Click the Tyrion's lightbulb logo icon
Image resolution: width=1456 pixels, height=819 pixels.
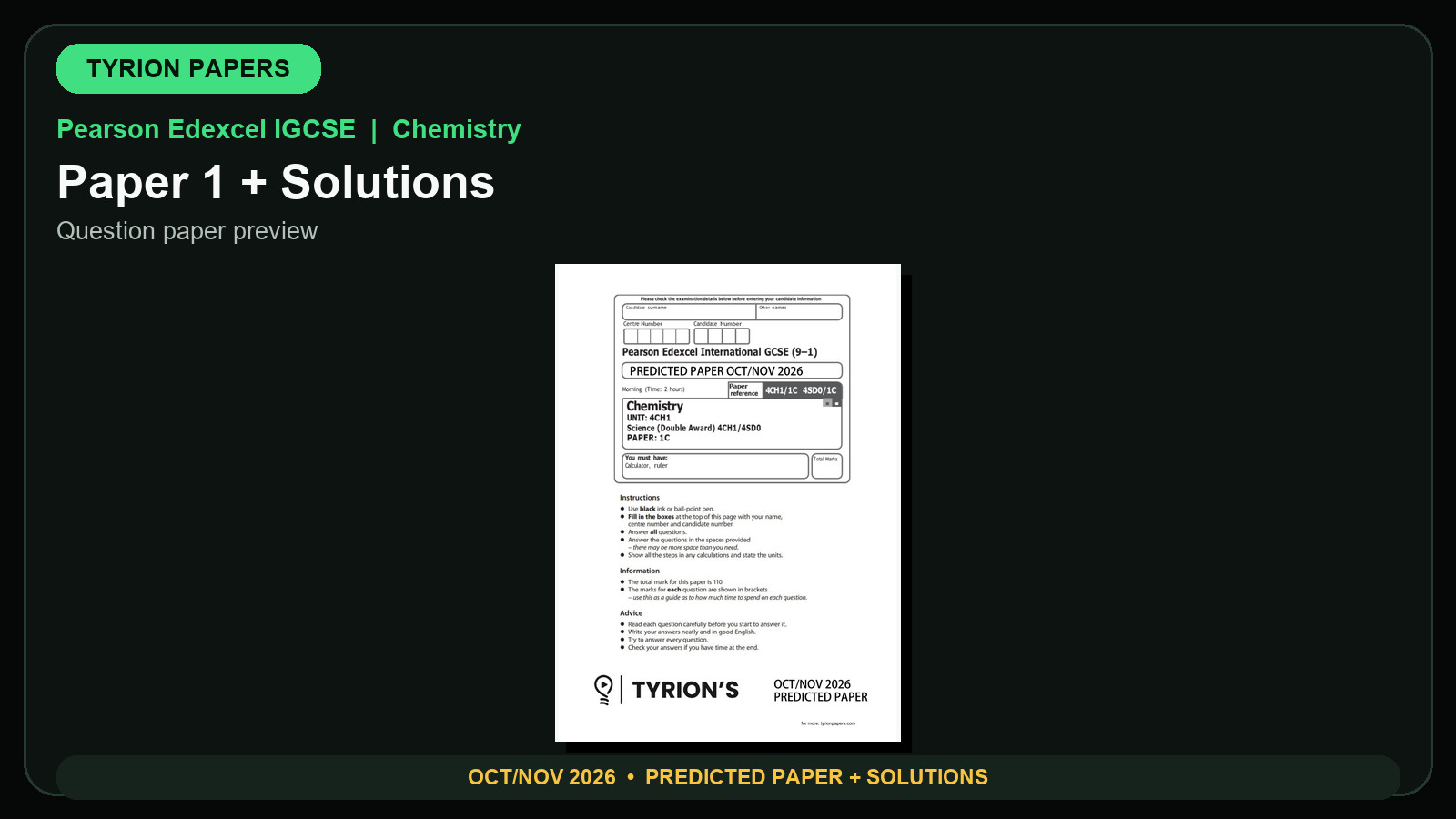click(603, 690)
